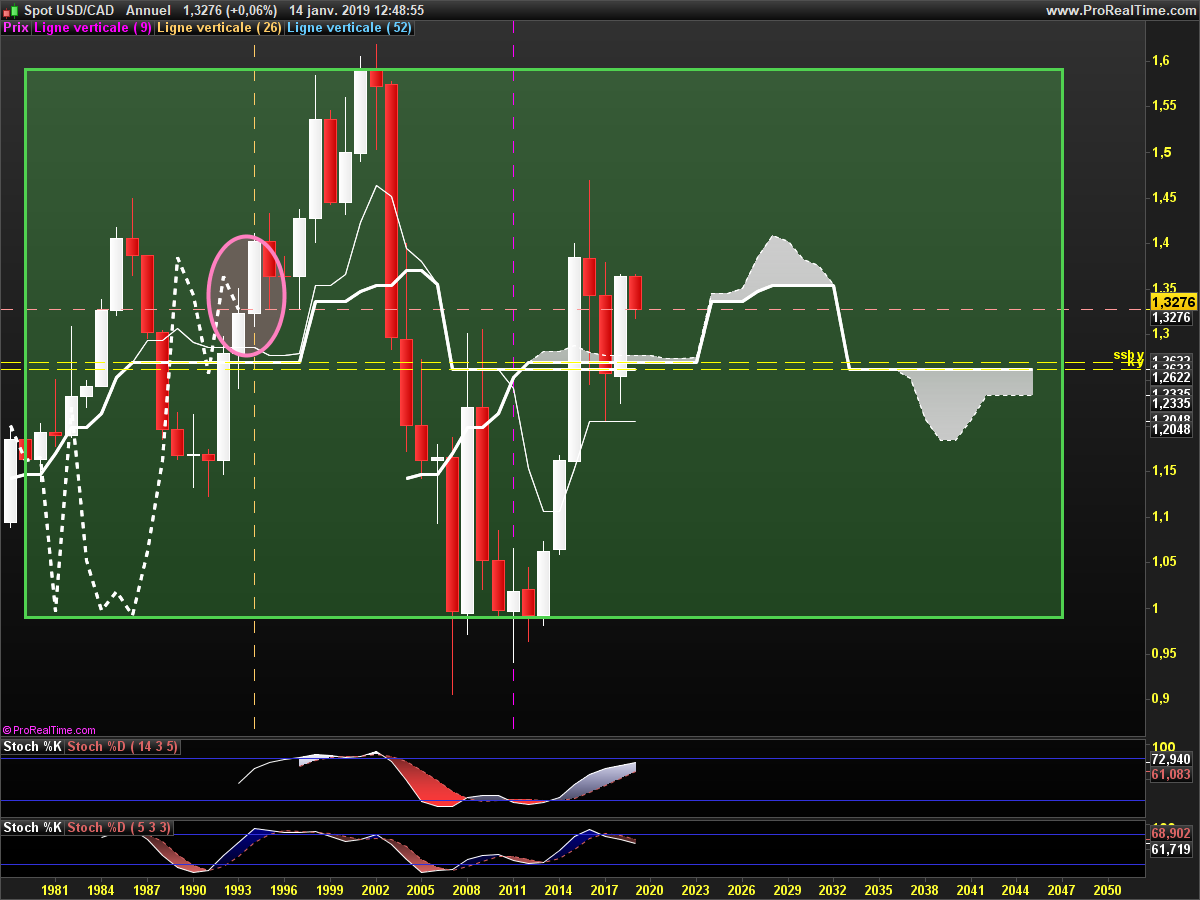
Task: Click the latest red candlestick for 2019
Action: point(635,292)
